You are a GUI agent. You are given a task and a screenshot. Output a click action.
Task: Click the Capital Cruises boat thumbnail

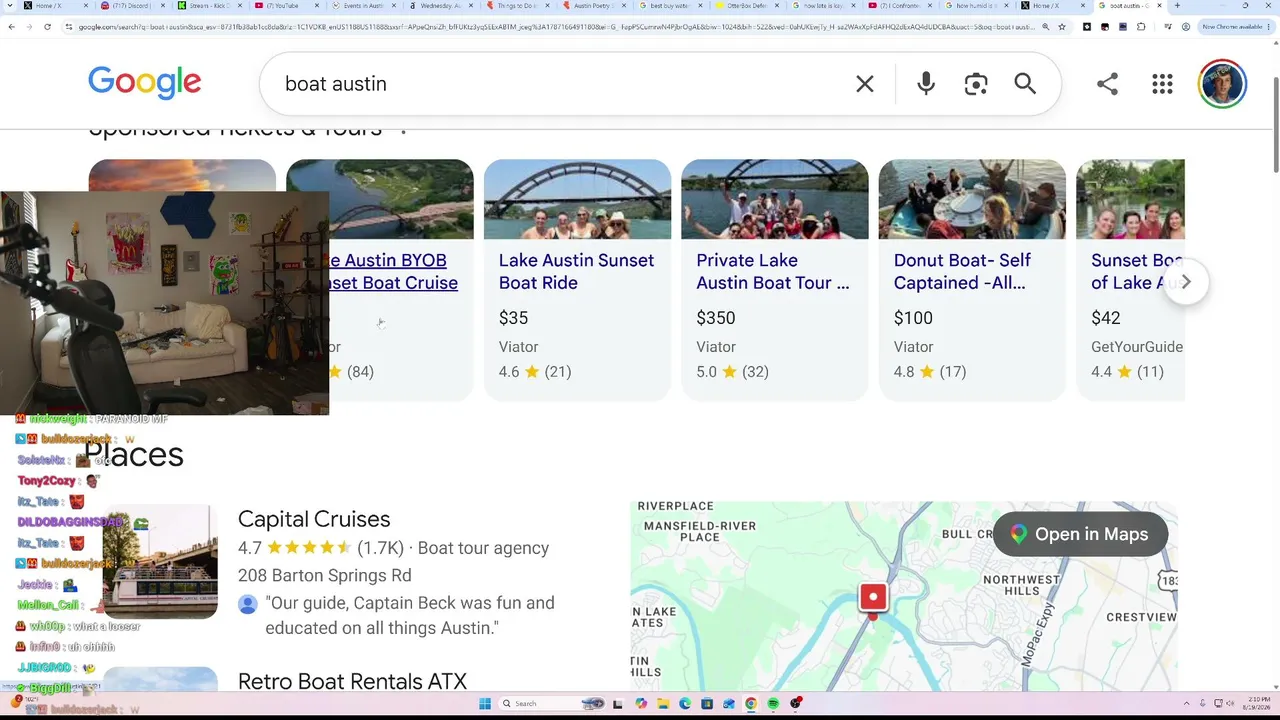coord(160,561)
